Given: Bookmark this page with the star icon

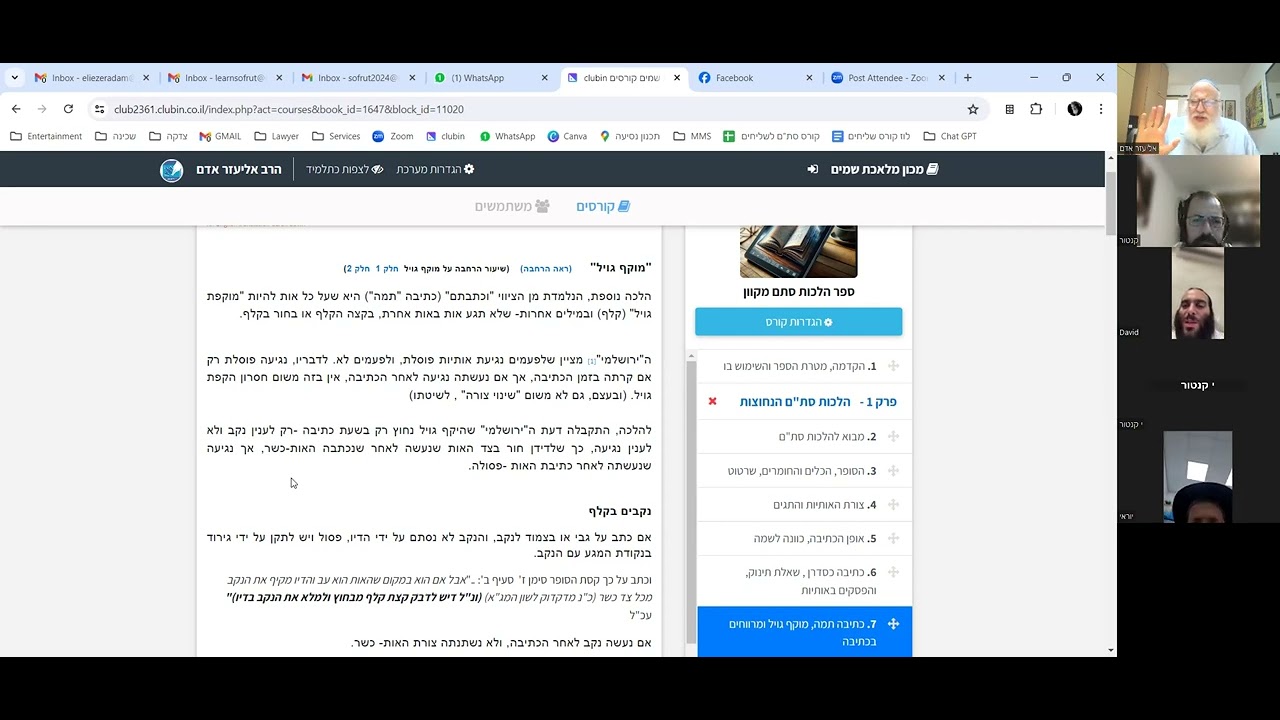Looking at the screenshot, I should [x=973, y=109].
